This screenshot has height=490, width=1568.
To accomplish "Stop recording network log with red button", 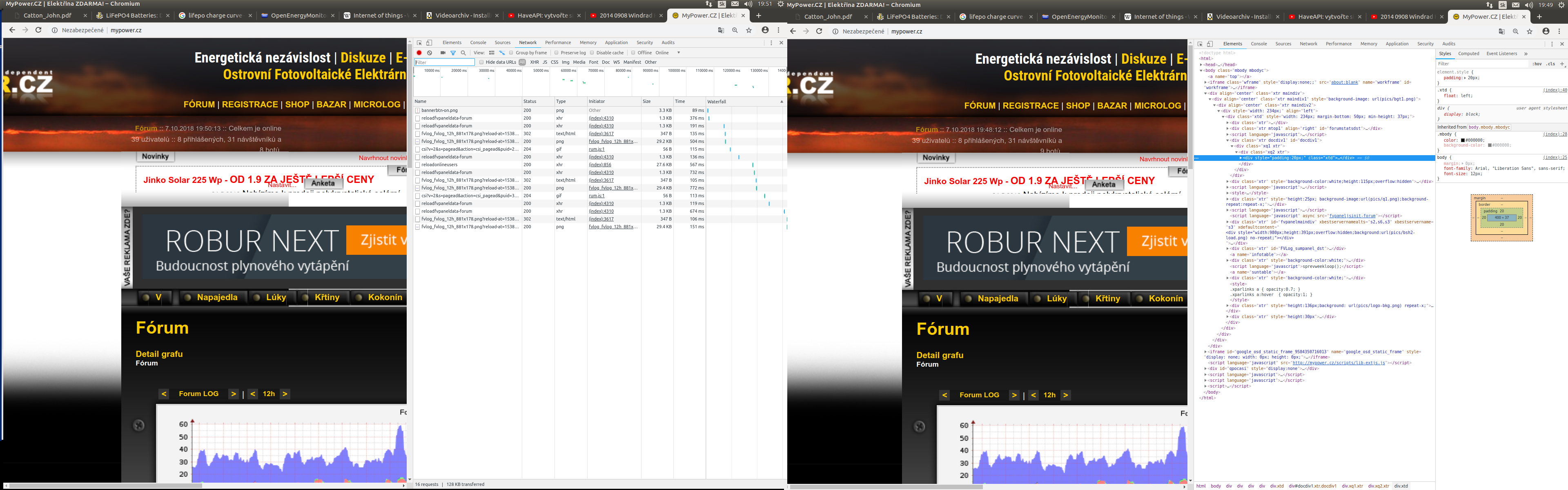I will 419,53.
